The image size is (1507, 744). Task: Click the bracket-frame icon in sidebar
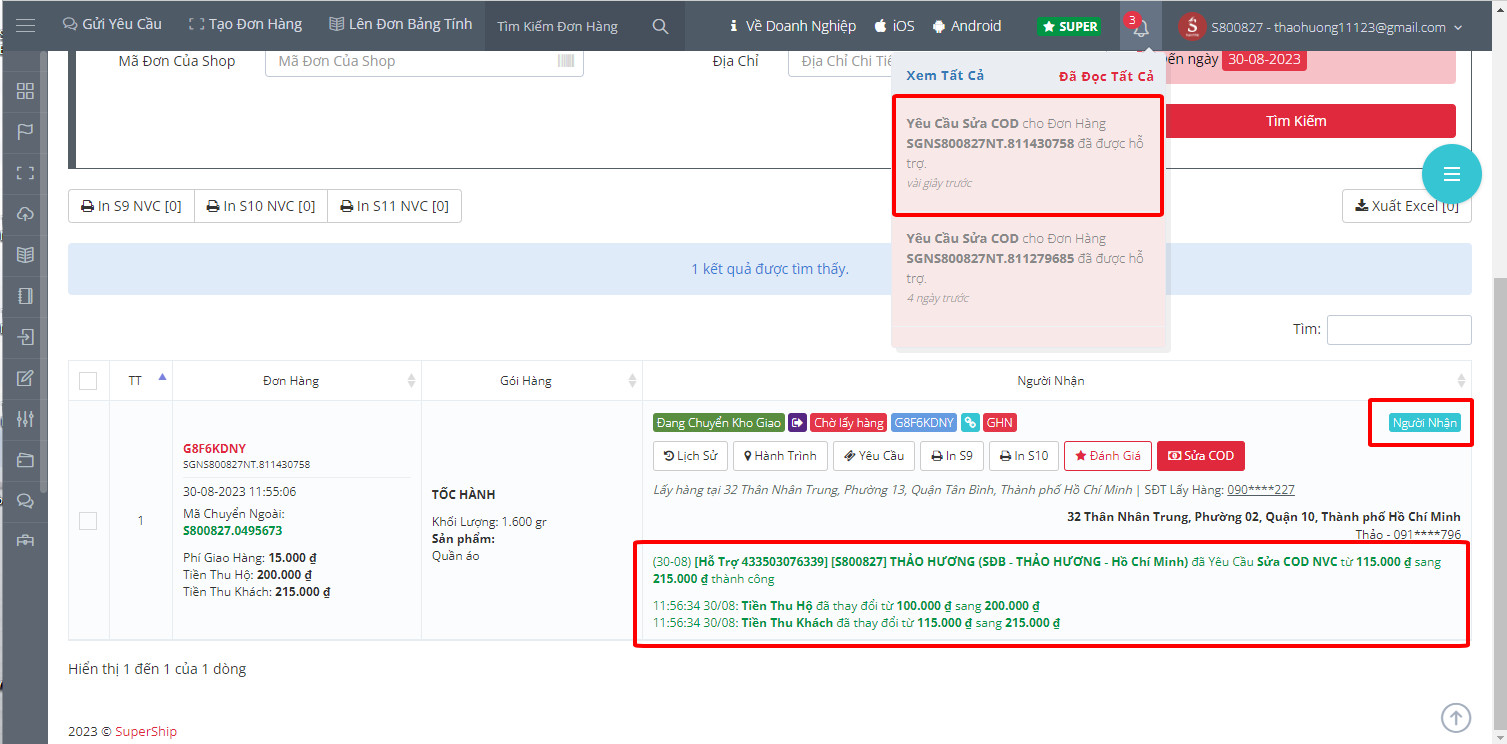25,173
